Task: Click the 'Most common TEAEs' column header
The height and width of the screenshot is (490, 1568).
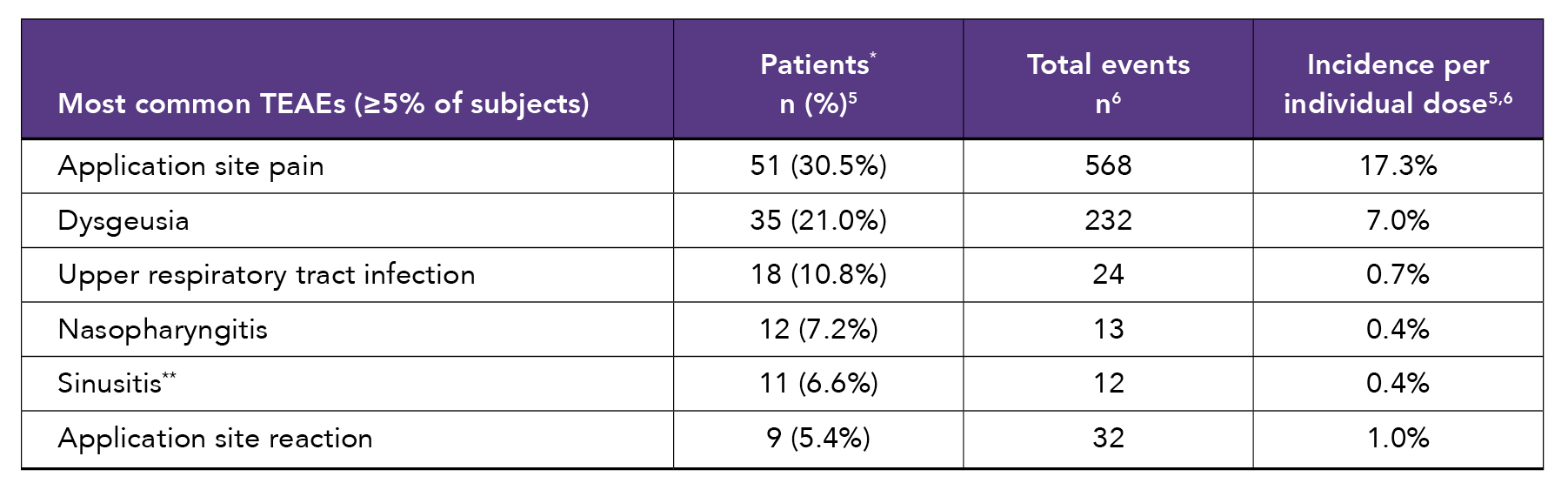Action: (x=323, y=104)
